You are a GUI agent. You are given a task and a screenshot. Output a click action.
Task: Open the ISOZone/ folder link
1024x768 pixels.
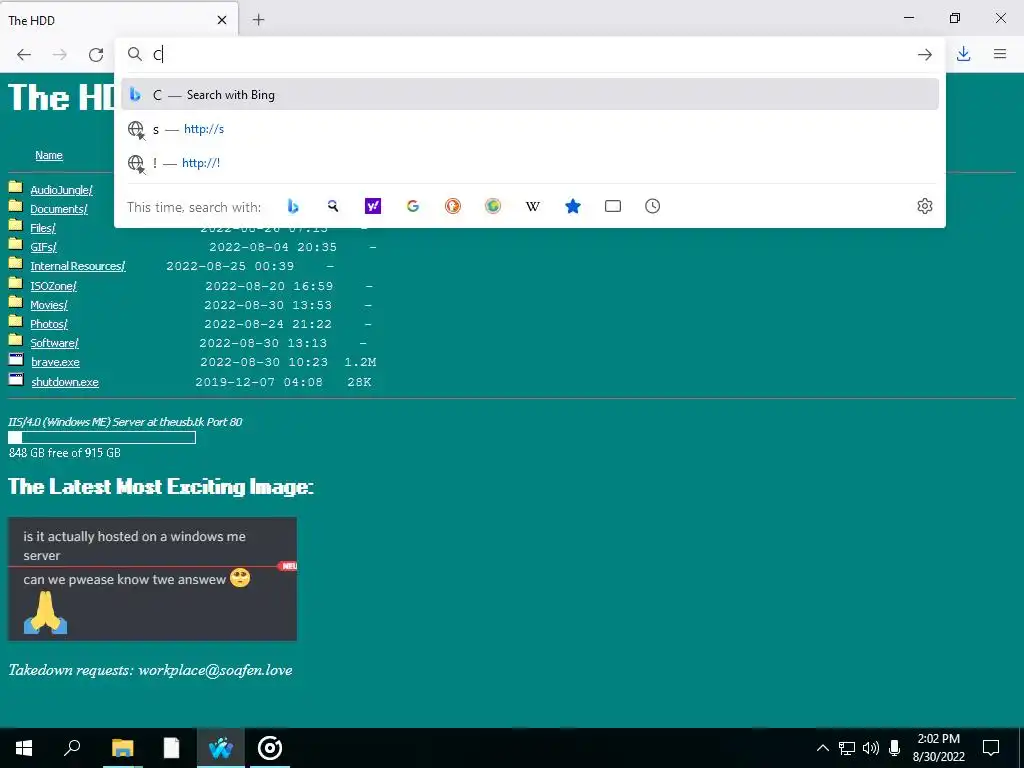coord(54,286)
